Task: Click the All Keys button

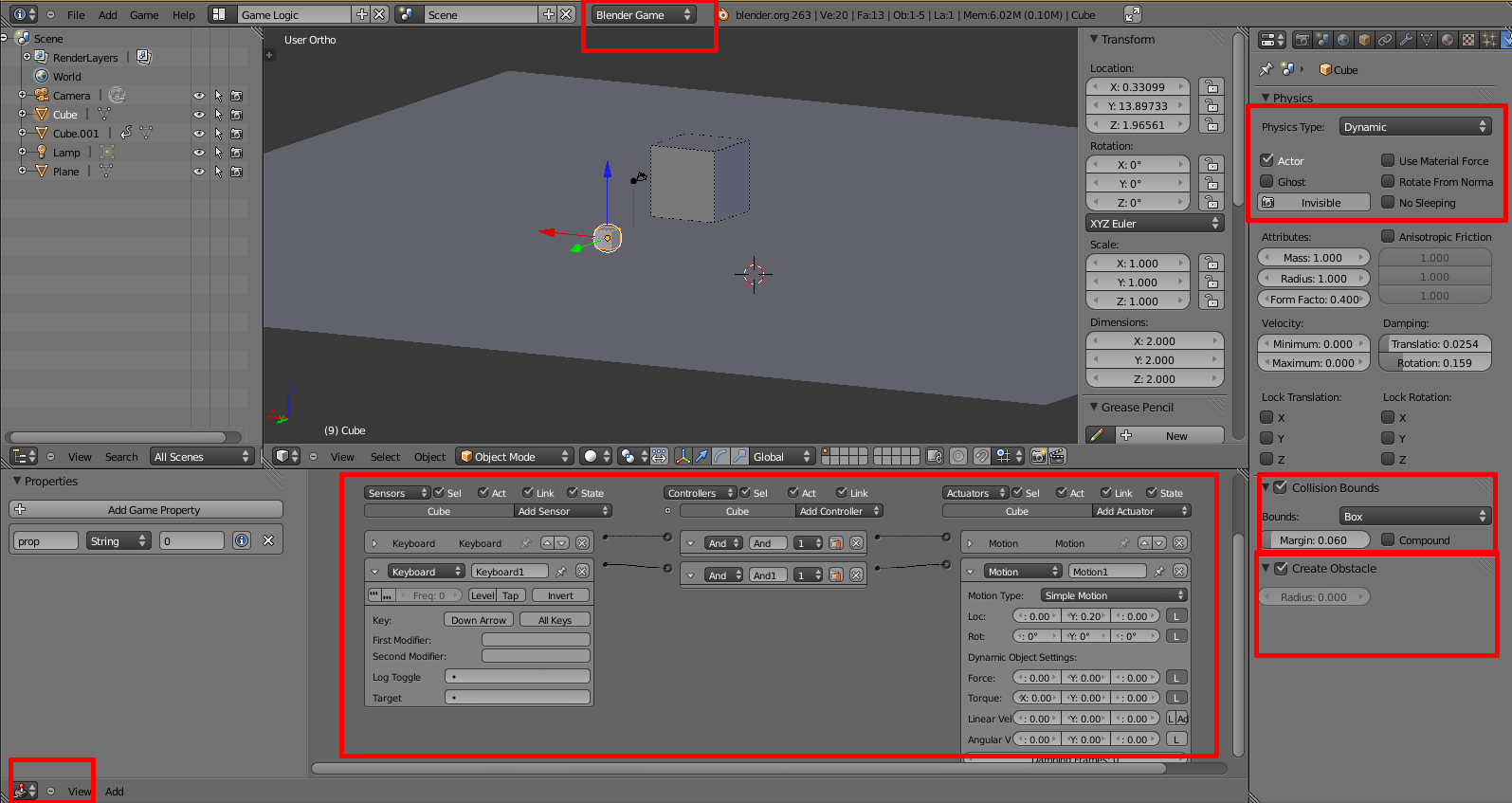Action: click(555, 619)
